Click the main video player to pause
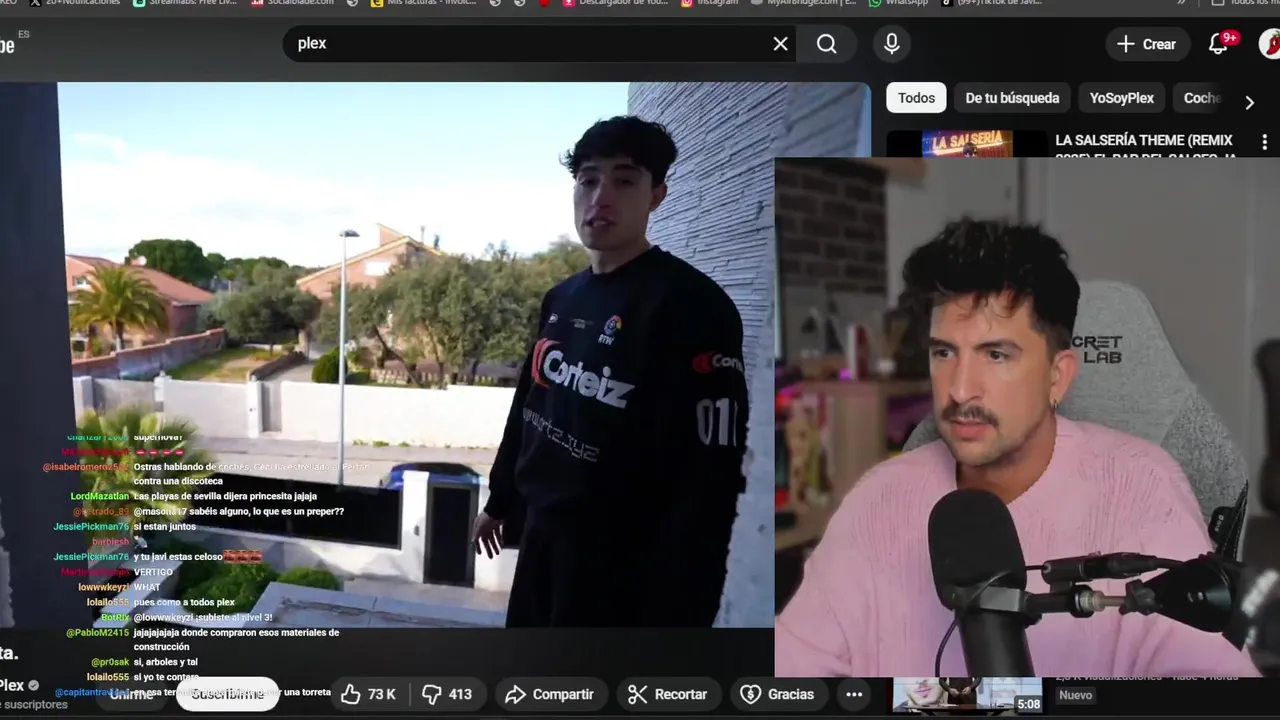Screen dimensions: 1280x720 tap(415, 354)
